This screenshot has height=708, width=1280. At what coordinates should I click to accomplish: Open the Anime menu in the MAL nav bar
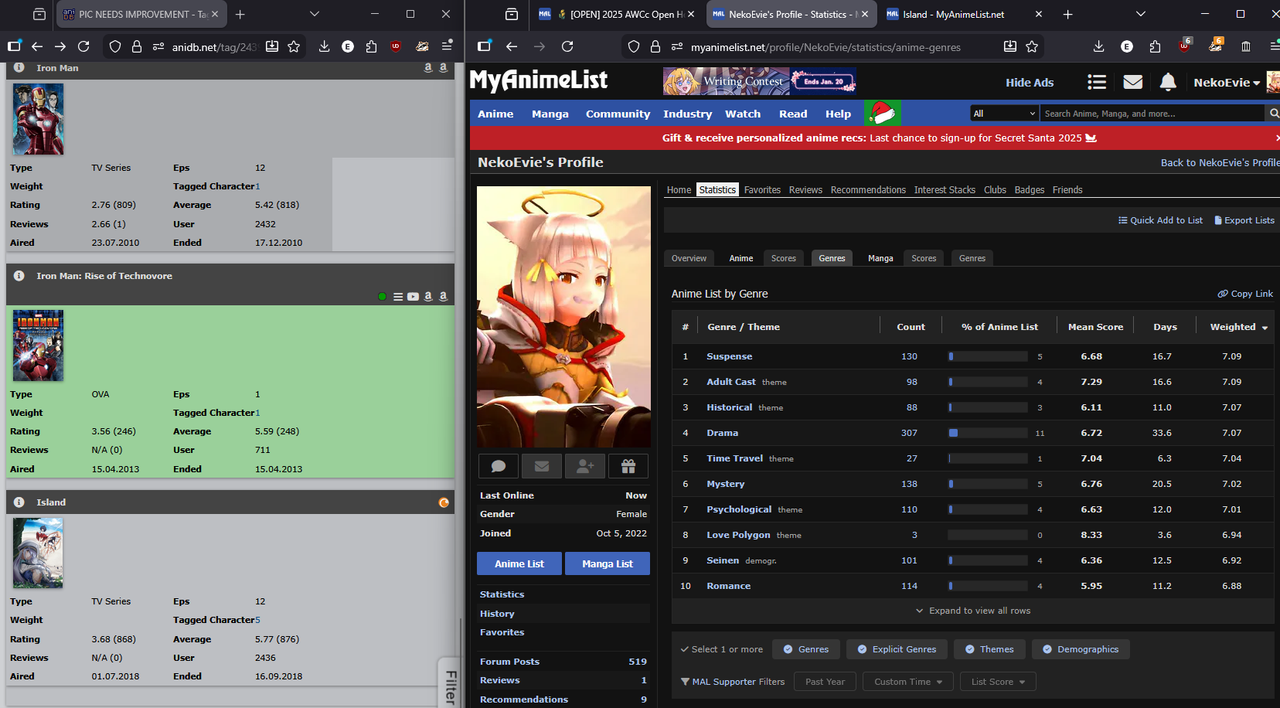[495, 113]
